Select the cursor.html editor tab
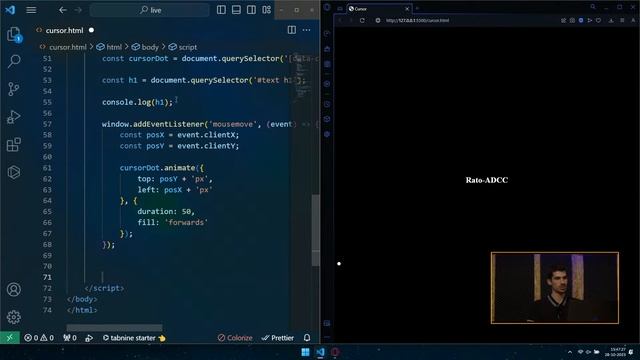Image resolution: width=640 pixels, height=360 pixels. [64, 30]
